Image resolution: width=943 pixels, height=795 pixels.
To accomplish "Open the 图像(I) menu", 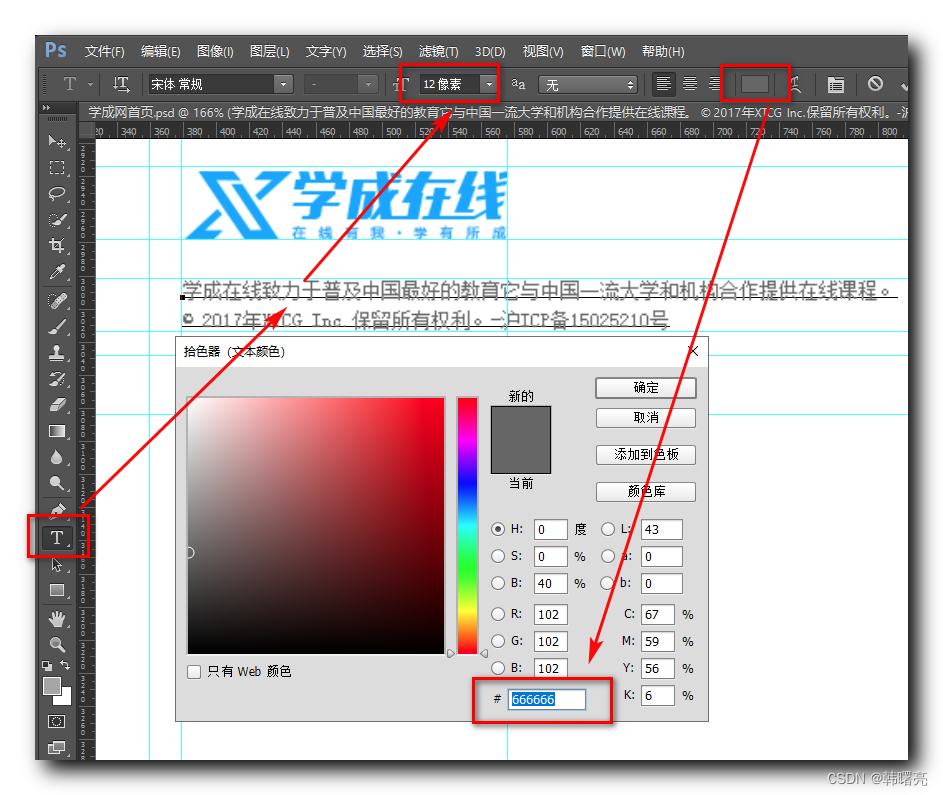I will click(215, 52).
